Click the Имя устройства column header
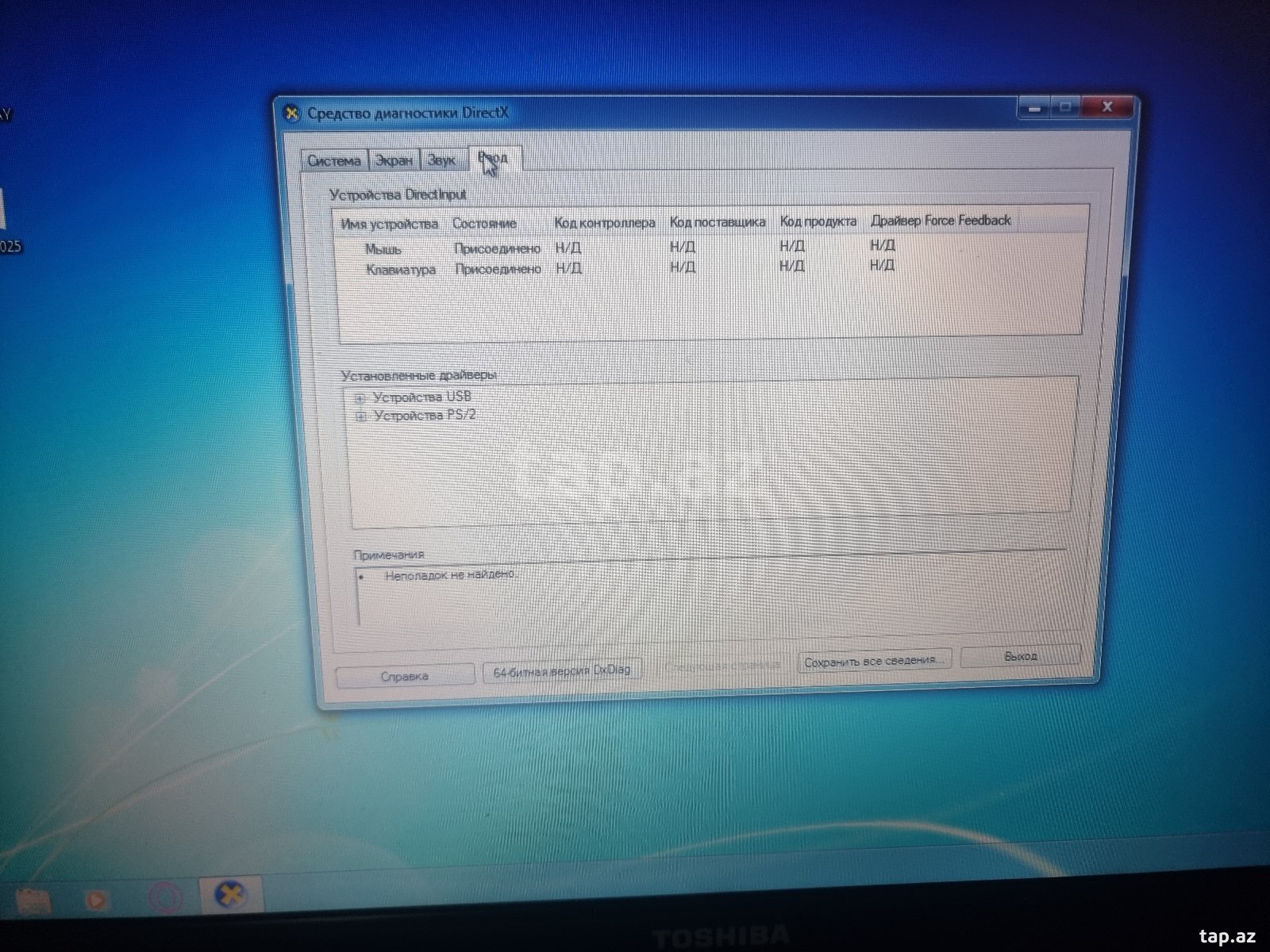This screenshot has width=1270, height=952. (x=389, y=225)
